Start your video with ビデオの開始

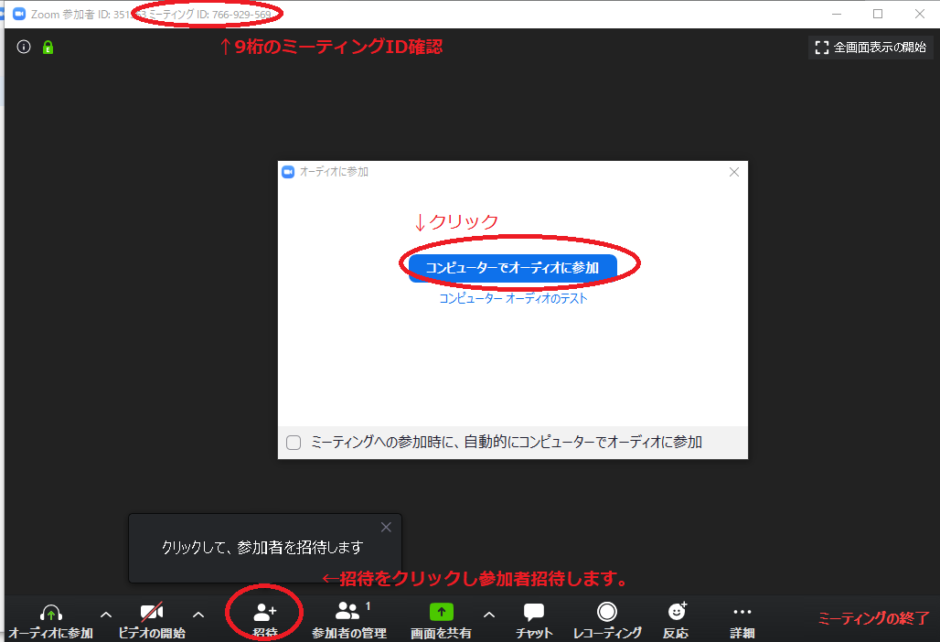coord(151,618)
